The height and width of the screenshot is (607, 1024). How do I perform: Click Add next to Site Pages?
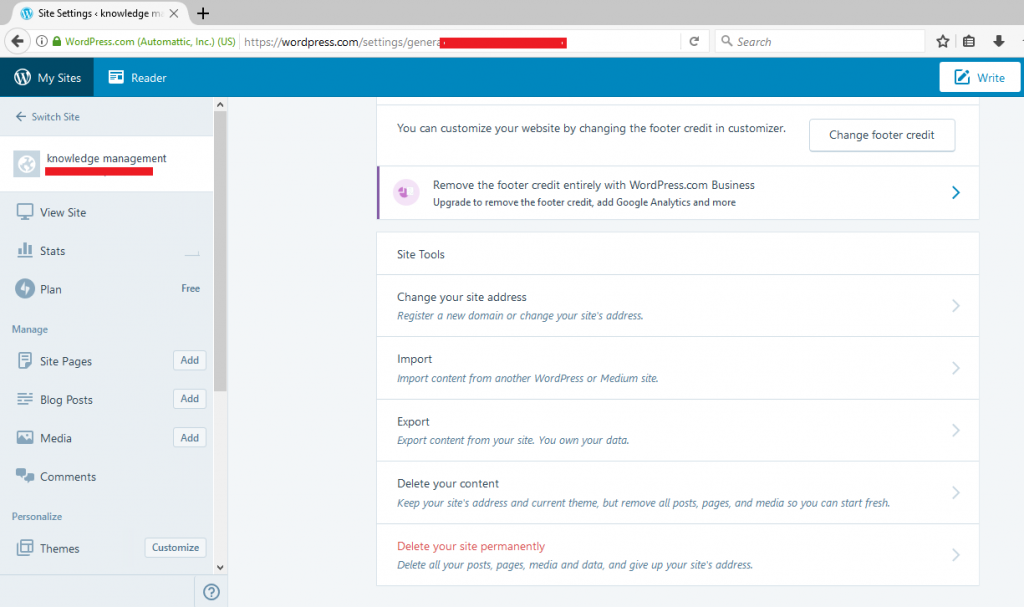189,360
